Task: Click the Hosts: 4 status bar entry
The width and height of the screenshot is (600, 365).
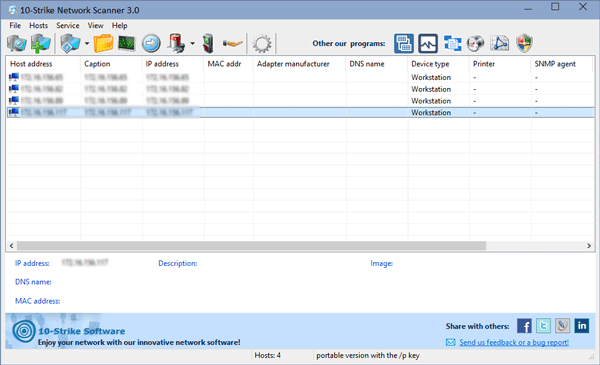Action: click(x=267, y=355)
